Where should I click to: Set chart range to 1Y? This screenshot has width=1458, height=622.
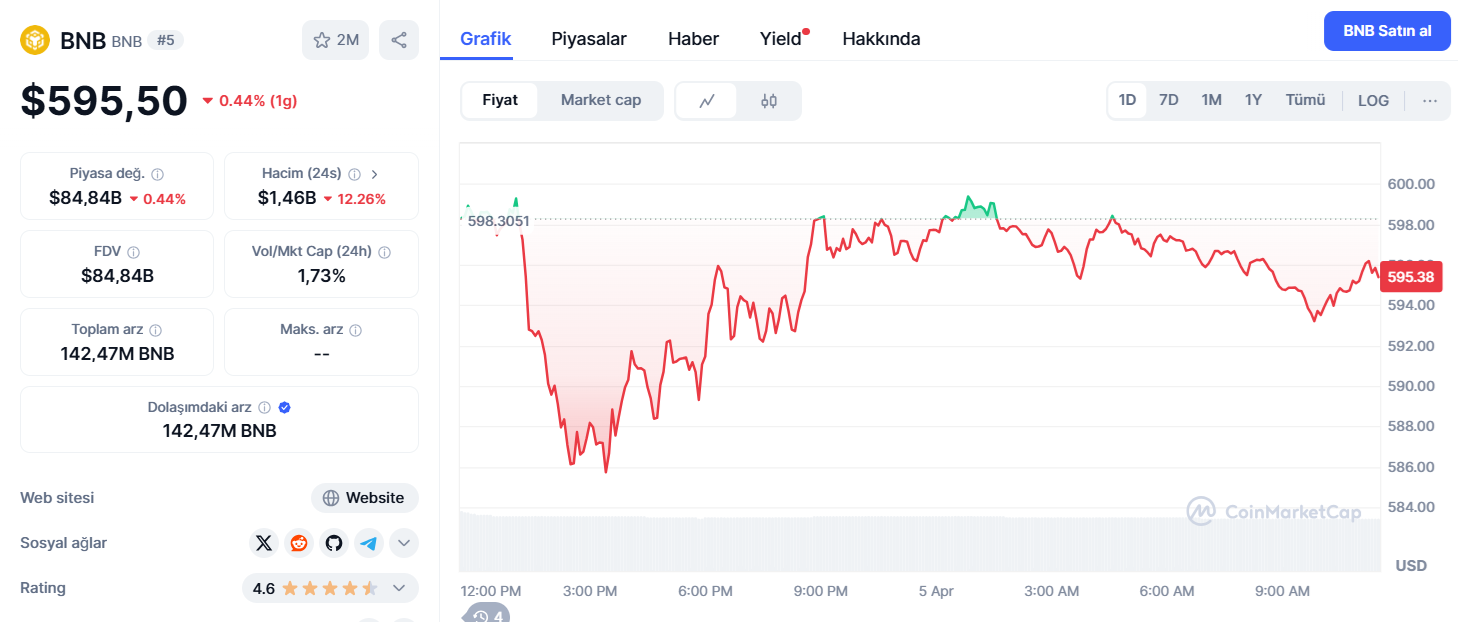(x=1253, y=100)
